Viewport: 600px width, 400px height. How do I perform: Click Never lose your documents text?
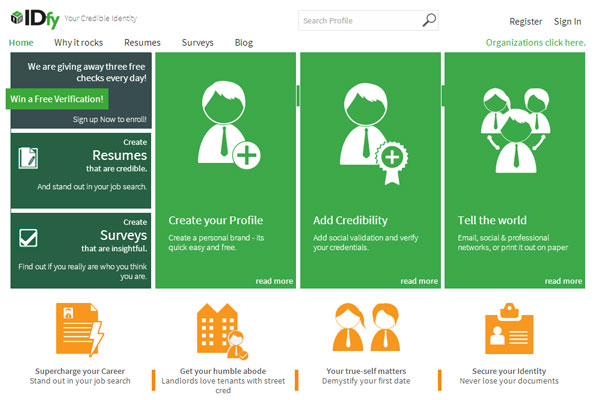pyautogui.click(x=509, y=381)
